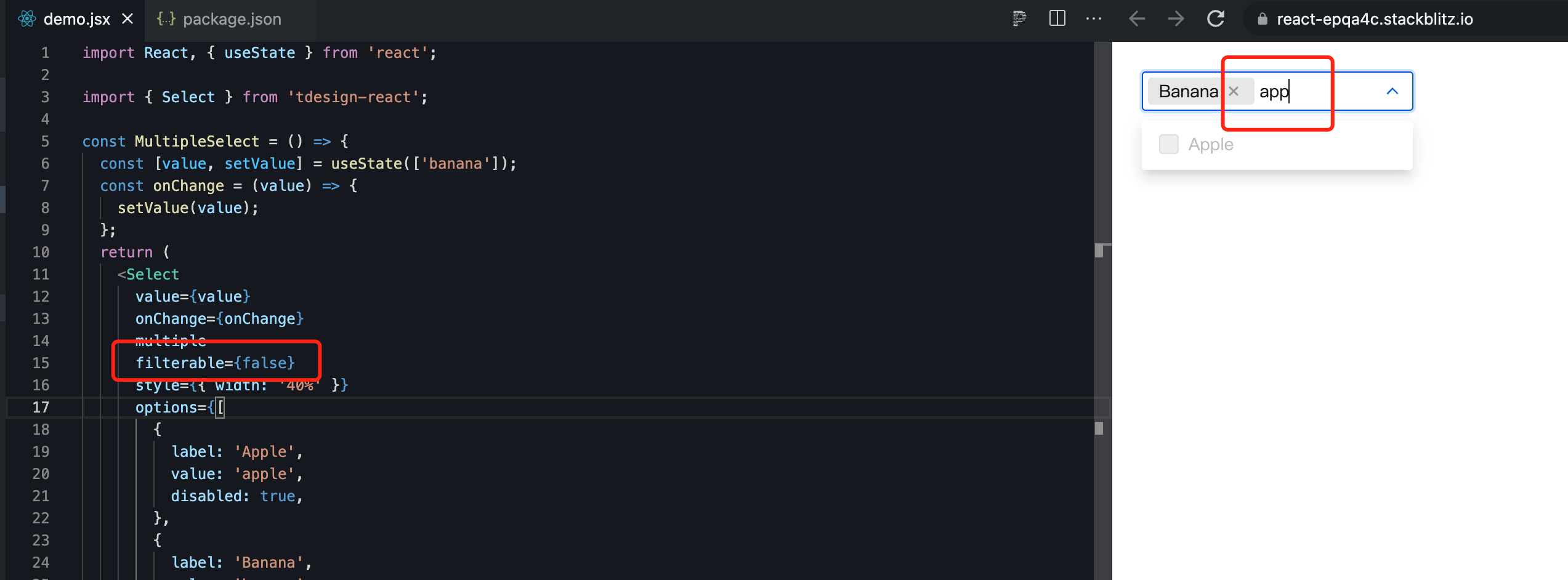Viewport: 1568px width, 580px height.
Task: Open the more options ellipsis menu
Action: (1094, 18)
